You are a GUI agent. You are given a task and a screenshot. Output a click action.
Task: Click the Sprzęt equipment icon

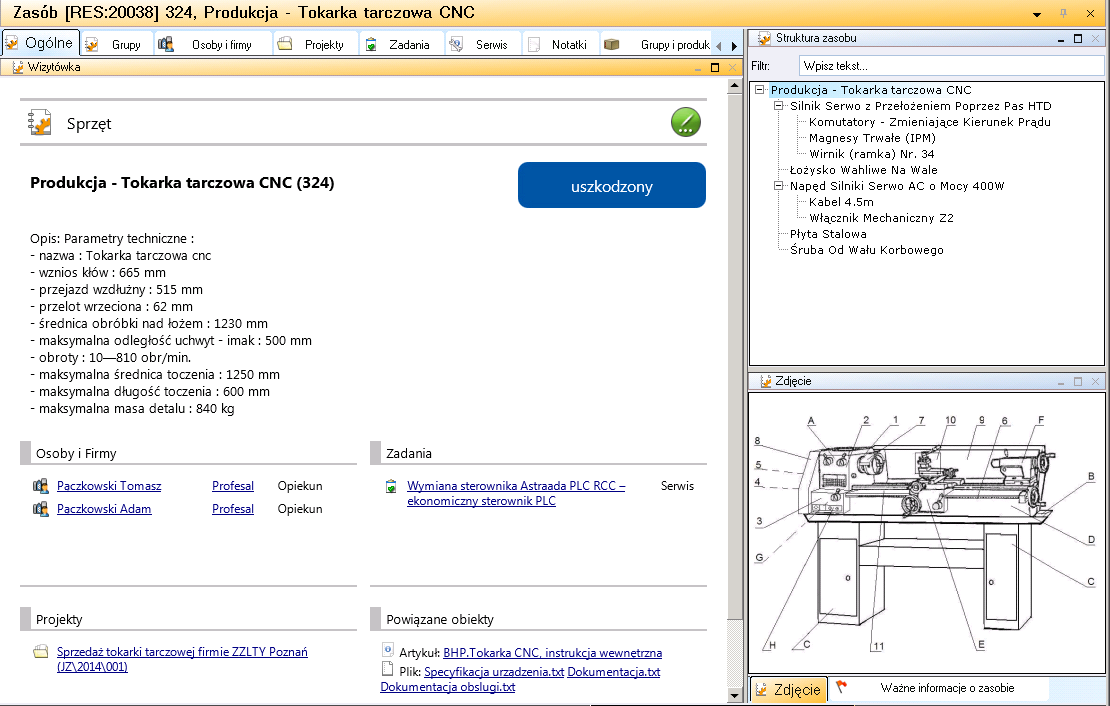[40, 123]
